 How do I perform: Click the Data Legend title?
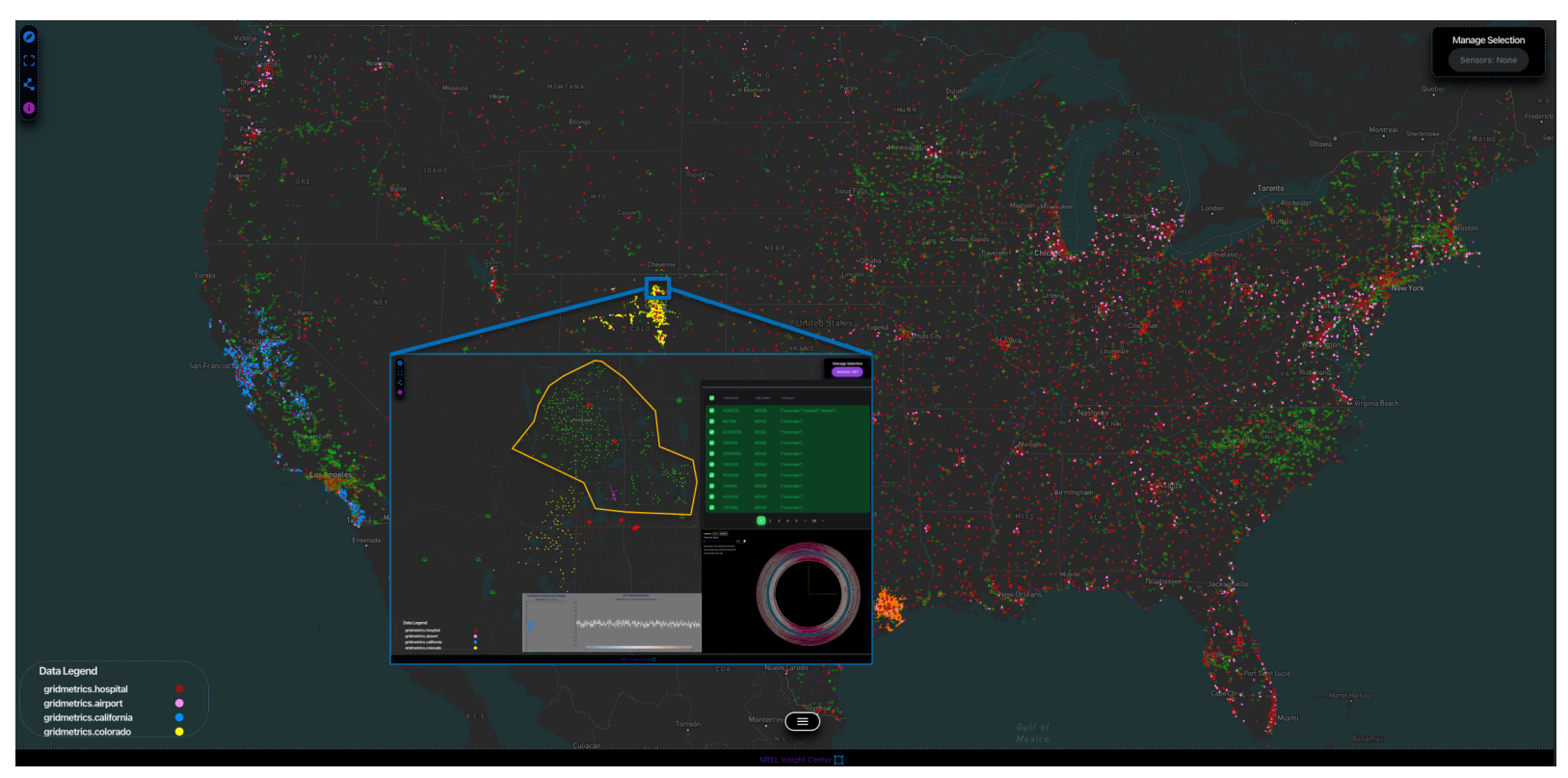click(67, 671)
